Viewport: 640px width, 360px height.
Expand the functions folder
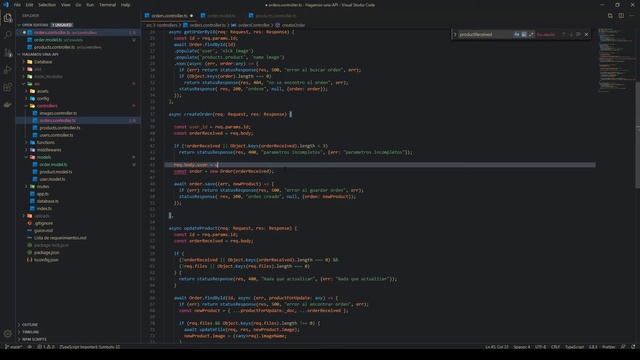(45, 143)
